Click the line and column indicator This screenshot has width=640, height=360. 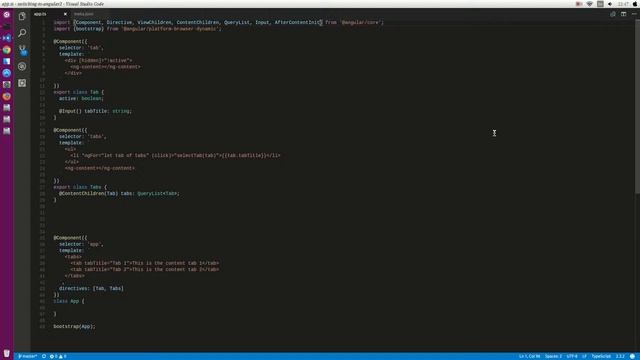point(529,356)
